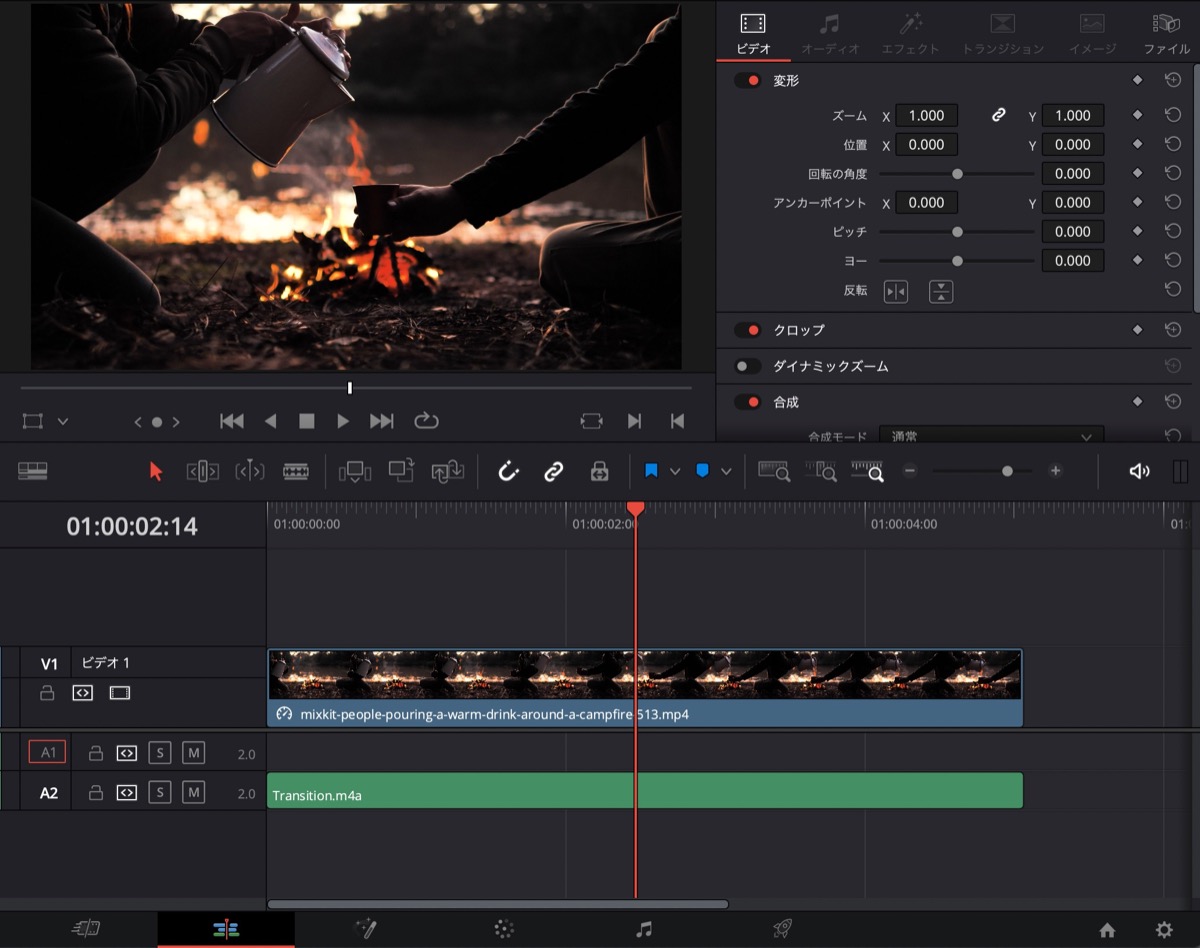Solo audio track A1
Image resolution: width=1200 pixels, height=948 pixels.
(160, 753)
